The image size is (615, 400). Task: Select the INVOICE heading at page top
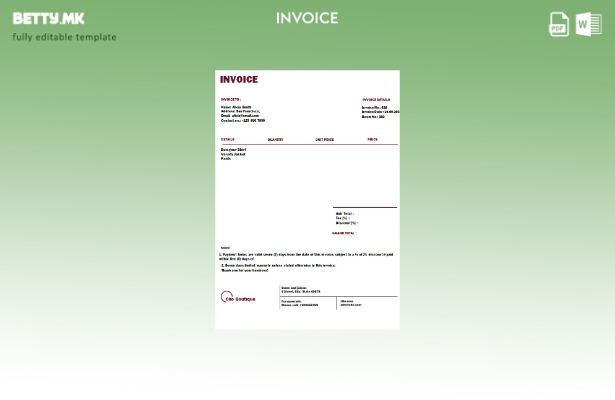click(307, 18)
